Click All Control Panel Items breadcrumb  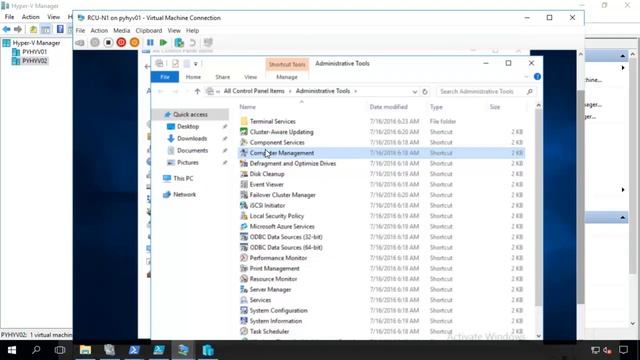[x=254, y=91]
